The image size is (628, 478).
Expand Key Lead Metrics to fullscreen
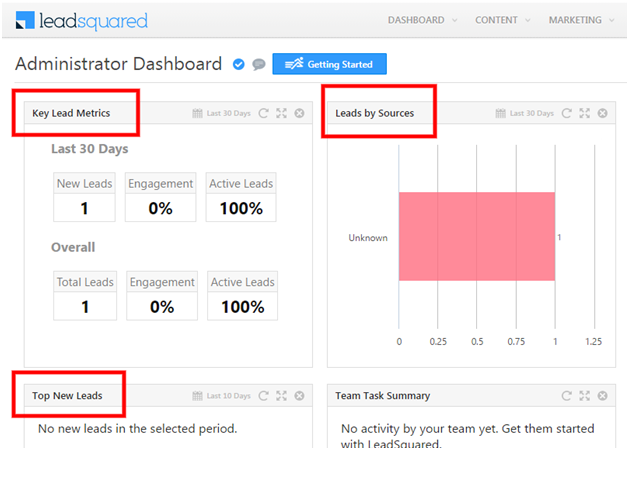pos(282,113)
